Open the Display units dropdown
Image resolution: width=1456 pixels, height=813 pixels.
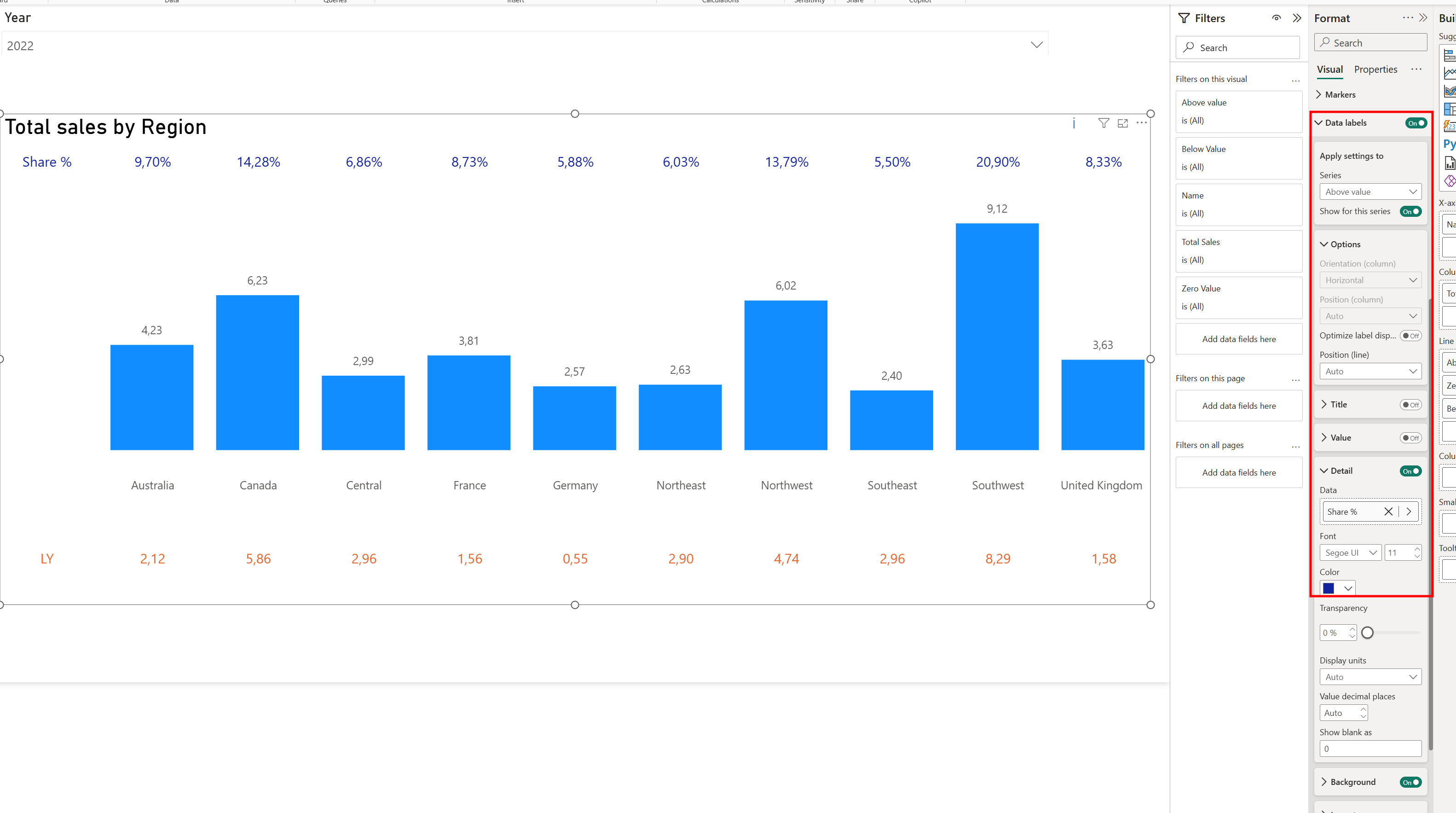1370,677
